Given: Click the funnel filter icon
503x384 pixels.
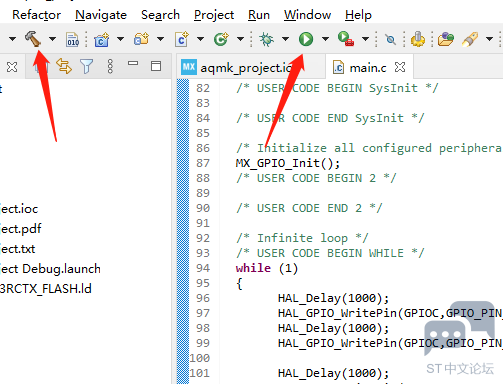Looking at the screenshot, I should 87,66.
